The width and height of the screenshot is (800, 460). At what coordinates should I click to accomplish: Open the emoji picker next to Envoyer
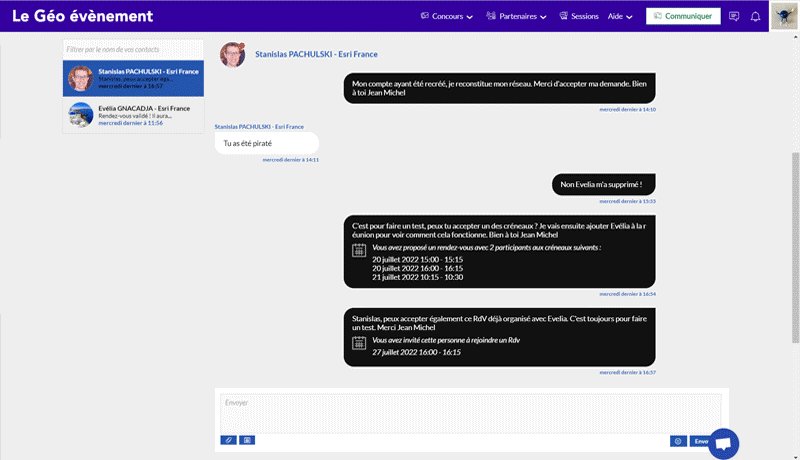point(678,441)
